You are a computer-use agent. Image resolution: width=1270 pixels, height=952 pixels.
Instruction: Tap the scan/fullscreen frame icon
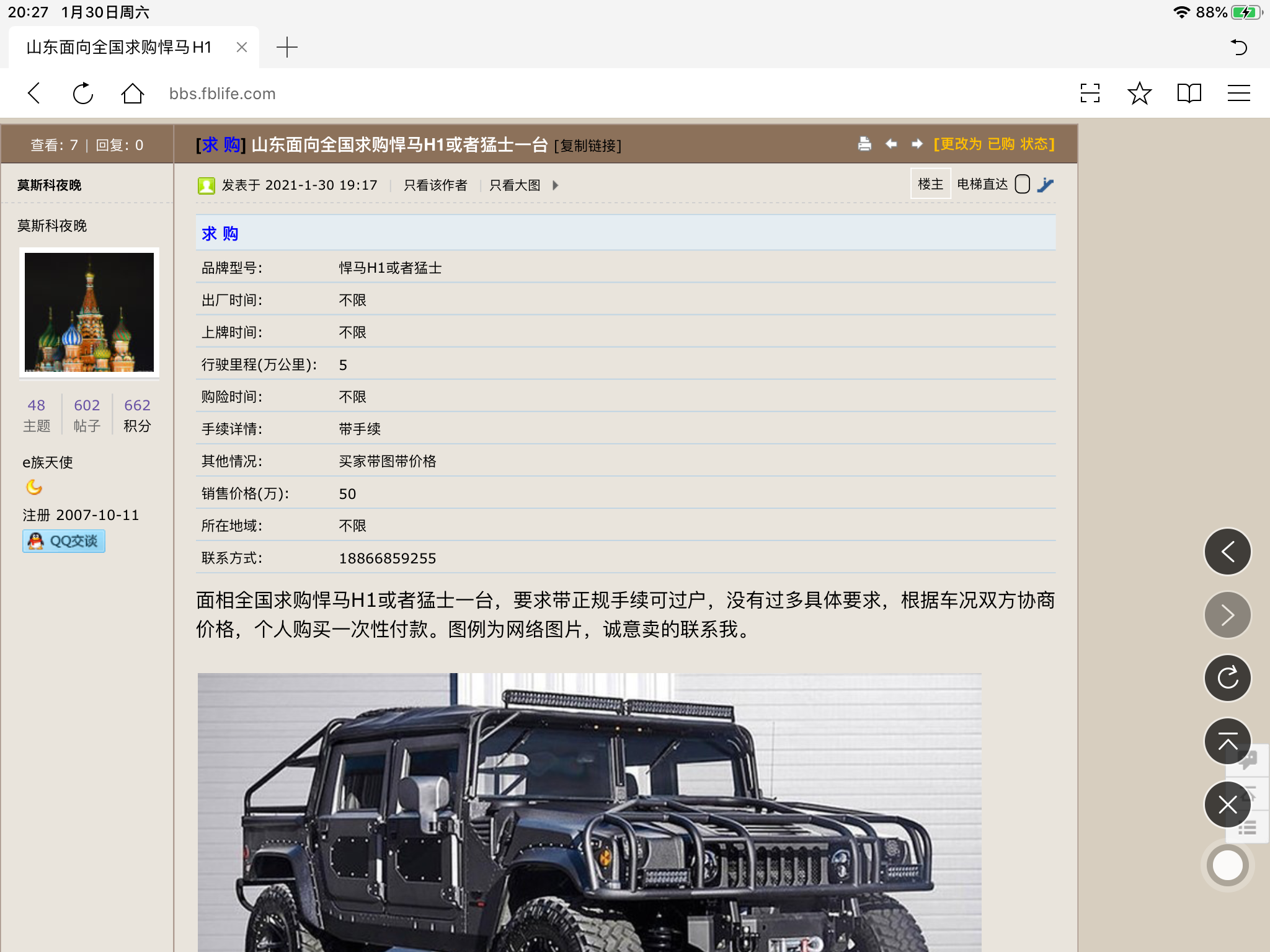click(1090, 94)
